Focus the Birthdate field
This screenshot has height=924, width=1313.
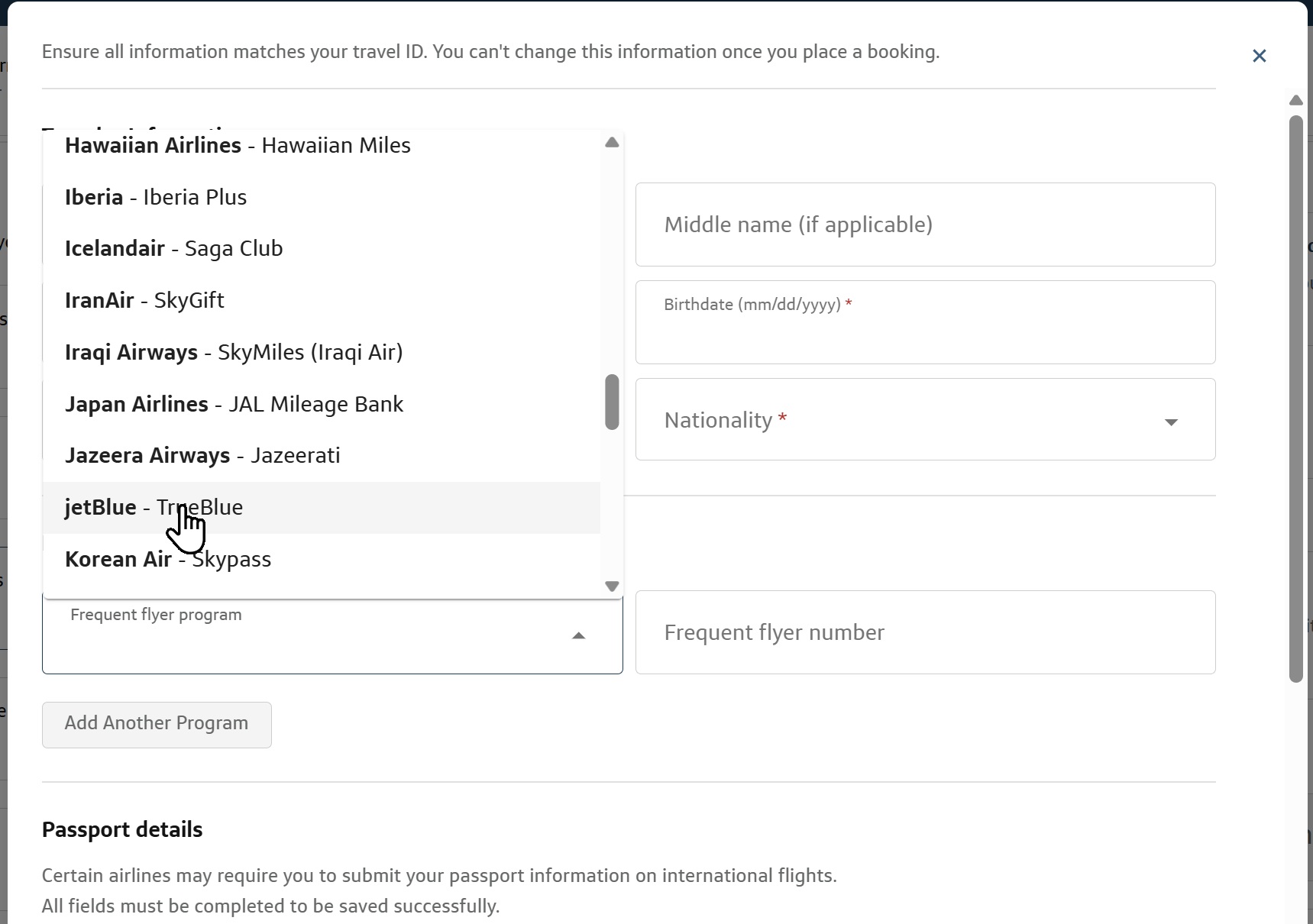click(925, 322)
